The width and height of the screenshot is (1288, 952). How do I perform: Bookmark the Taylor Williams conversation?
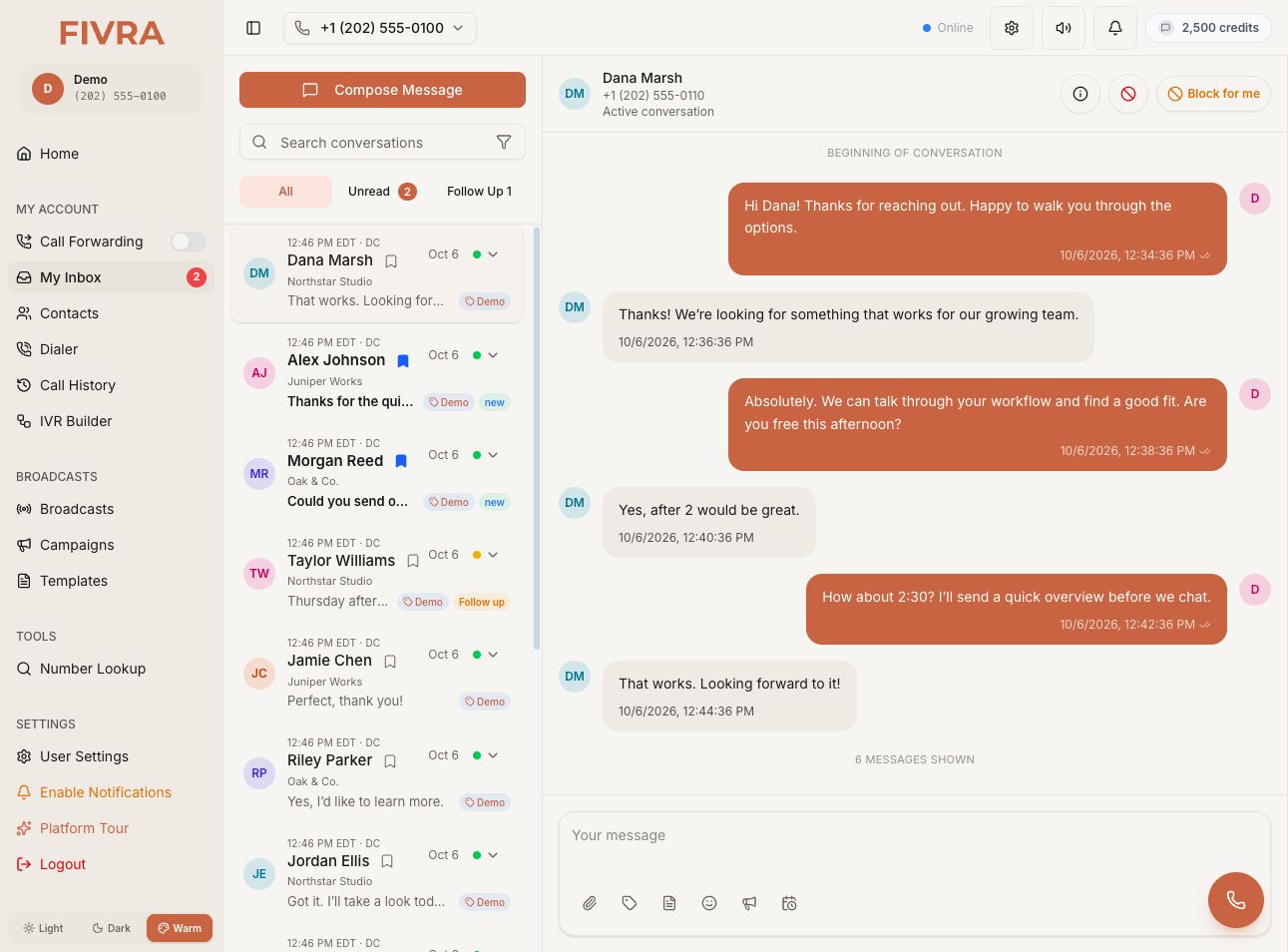tap(413, 562)
